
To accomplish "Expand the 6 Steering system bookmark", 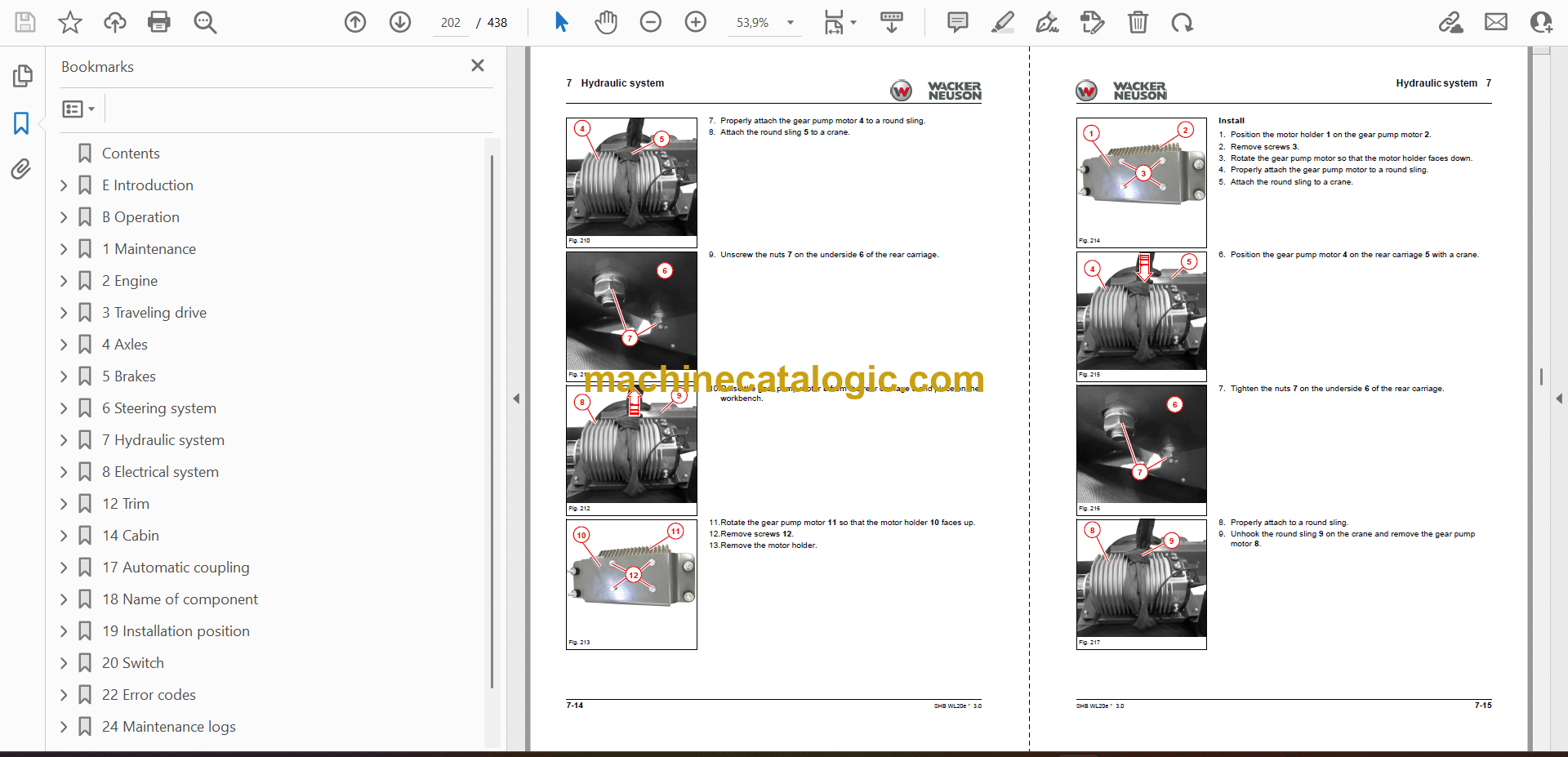I will [64, 408].
